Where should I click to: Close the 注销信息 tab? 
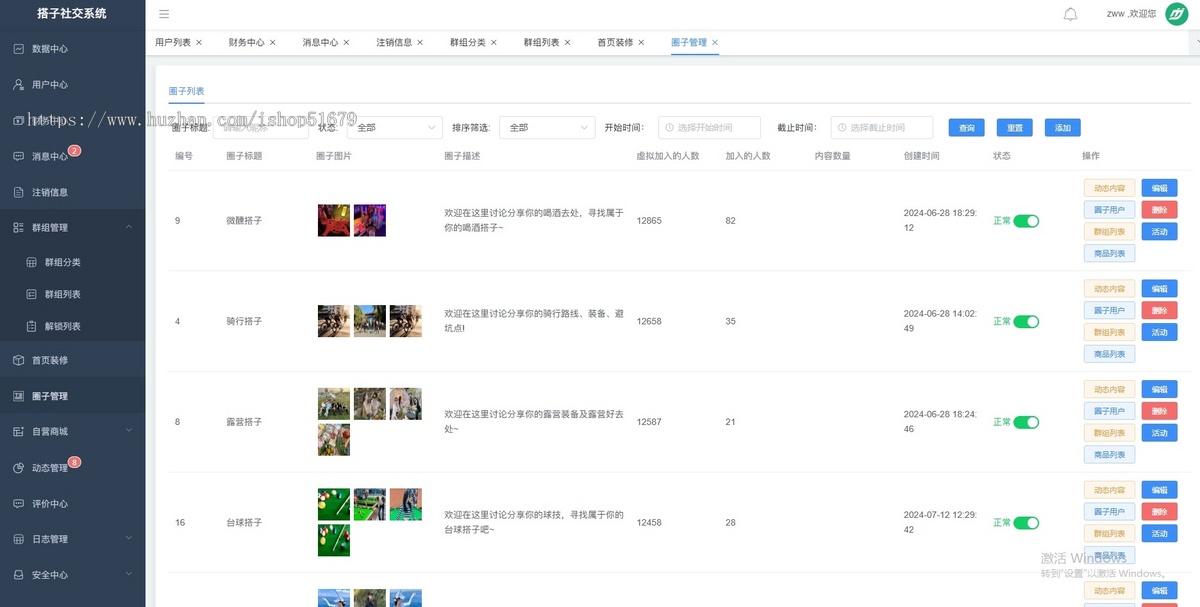pos(420,42)
